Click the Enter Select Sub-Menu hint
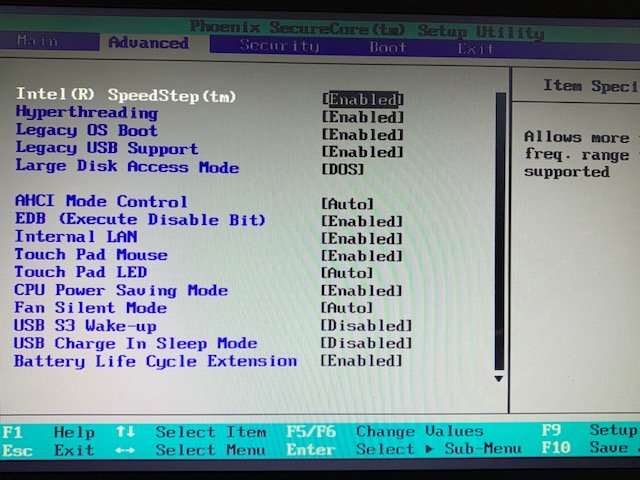Screen dimensions: 640x480 tap(404, 449)
